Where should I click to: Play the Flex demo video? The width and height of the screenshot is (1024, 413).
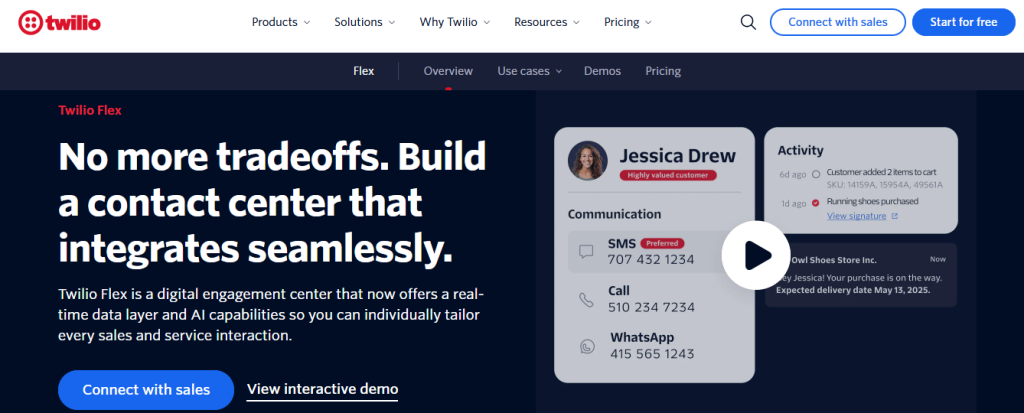click(x=756, y=256)
